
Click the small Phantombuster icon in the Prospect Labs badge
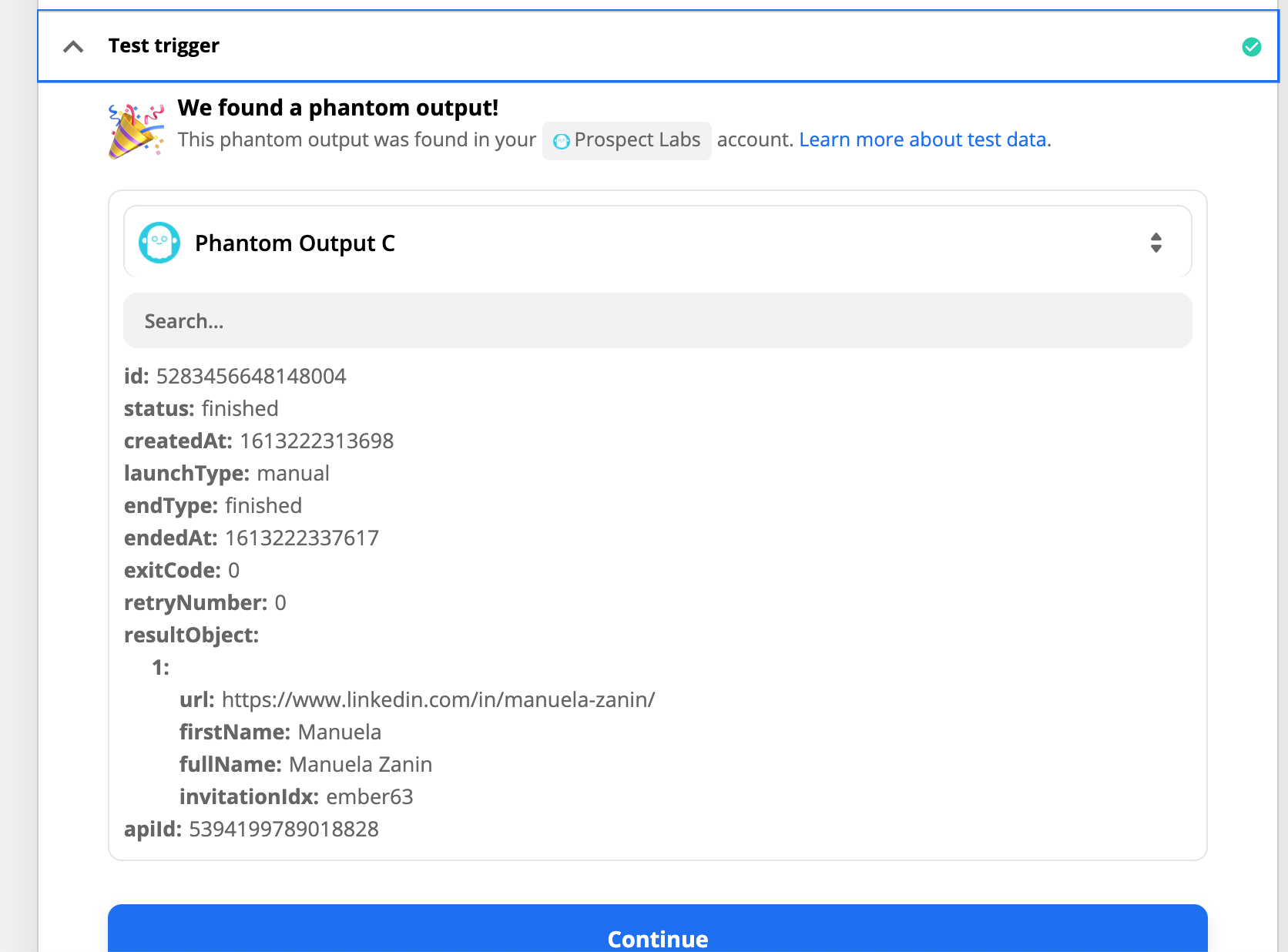[562, 141]
